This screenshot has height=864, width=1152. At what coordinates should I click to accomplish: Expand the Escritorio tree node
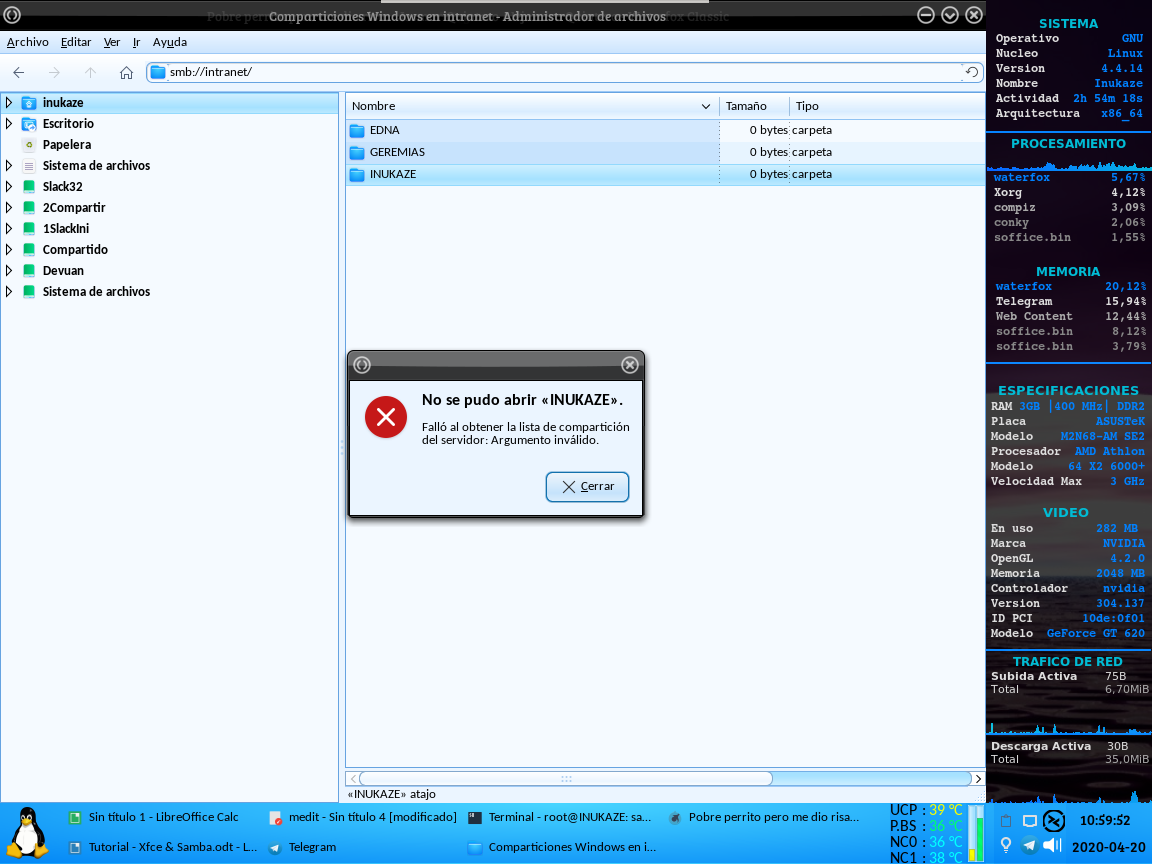coord(9,123)
